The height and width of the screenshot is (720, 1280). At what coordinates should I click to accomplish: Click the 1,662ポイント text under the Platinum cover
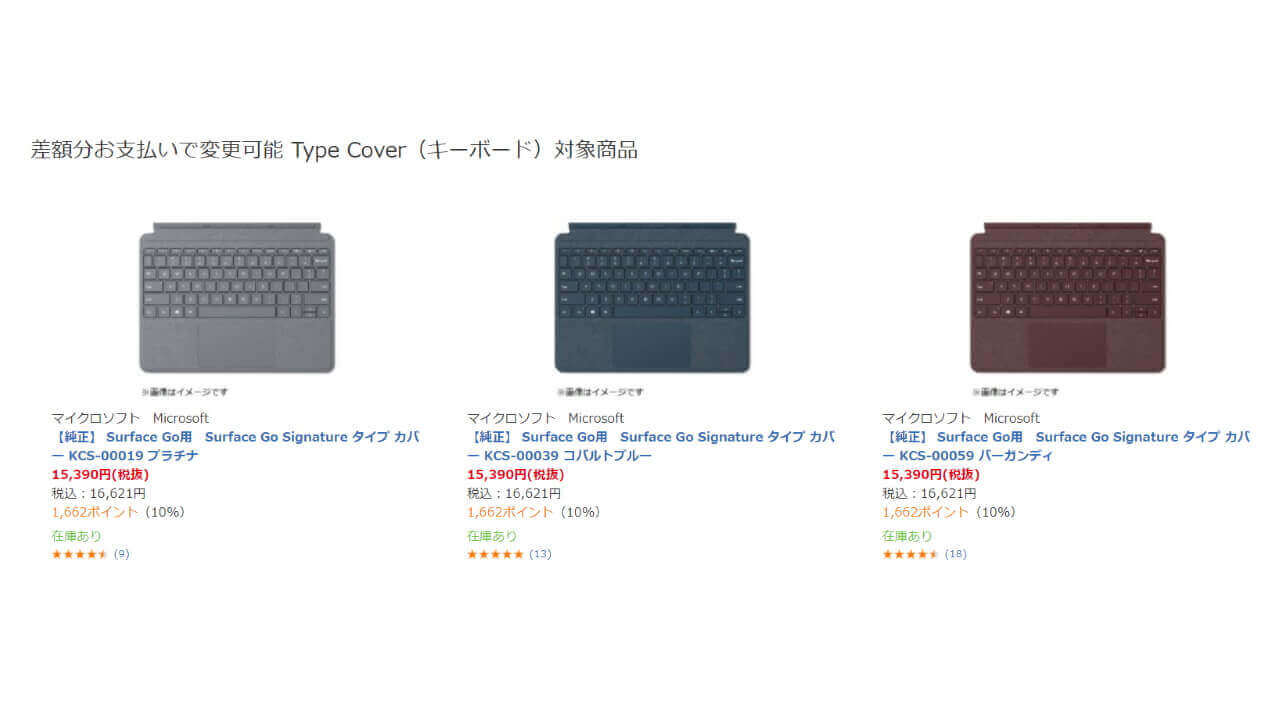[95, 512]
